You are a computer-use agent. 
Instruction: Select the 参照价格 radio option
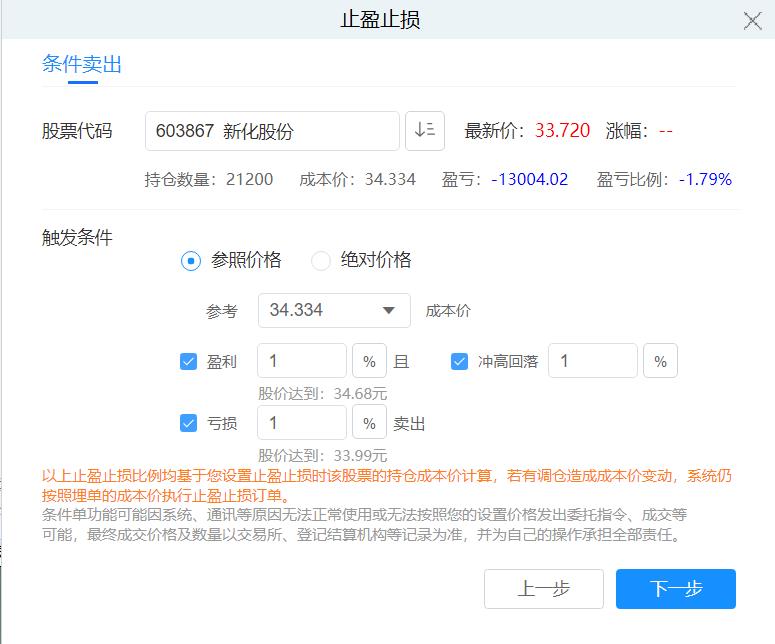click(x=190, y=261)
